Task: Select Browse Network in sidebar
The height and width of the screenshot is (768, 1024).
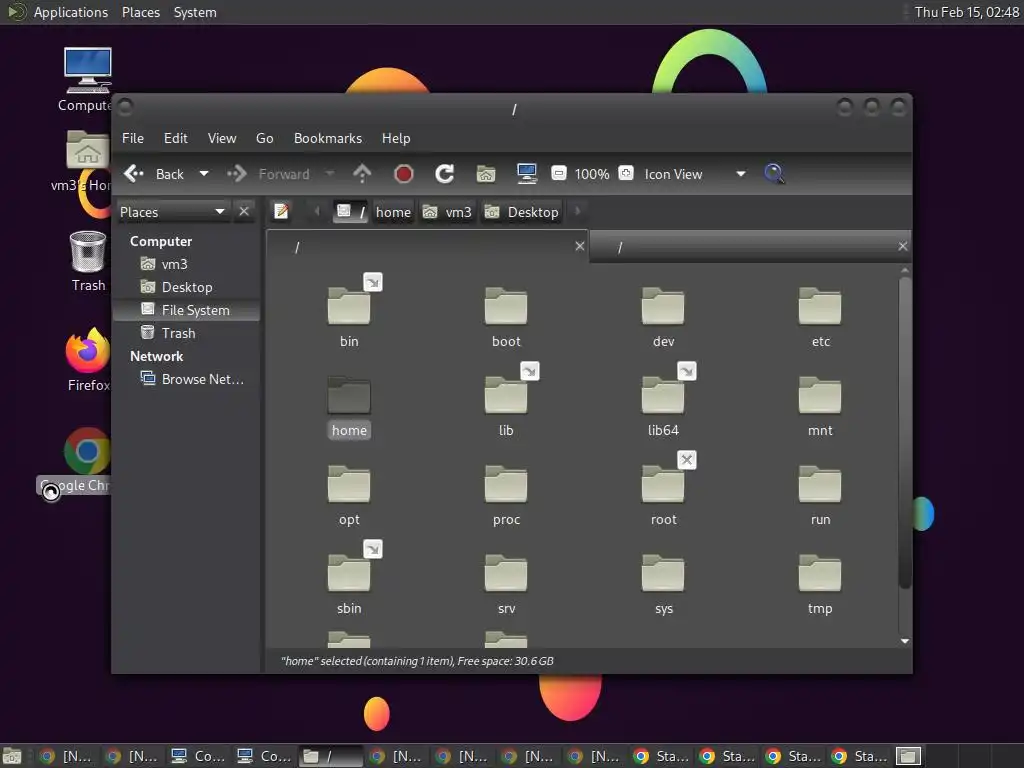Action: click(193, 379)
